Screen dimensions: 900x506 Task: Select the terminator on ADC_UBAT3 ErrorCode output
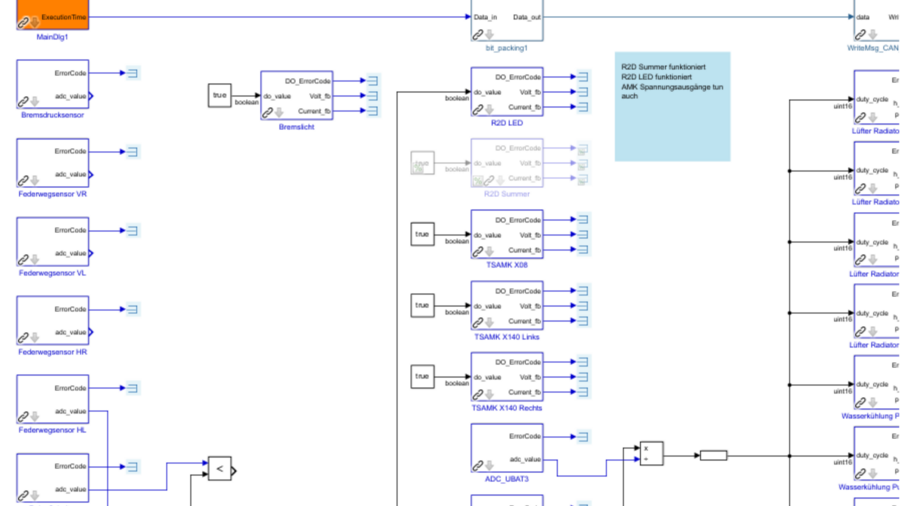click(x=583, y=437)
